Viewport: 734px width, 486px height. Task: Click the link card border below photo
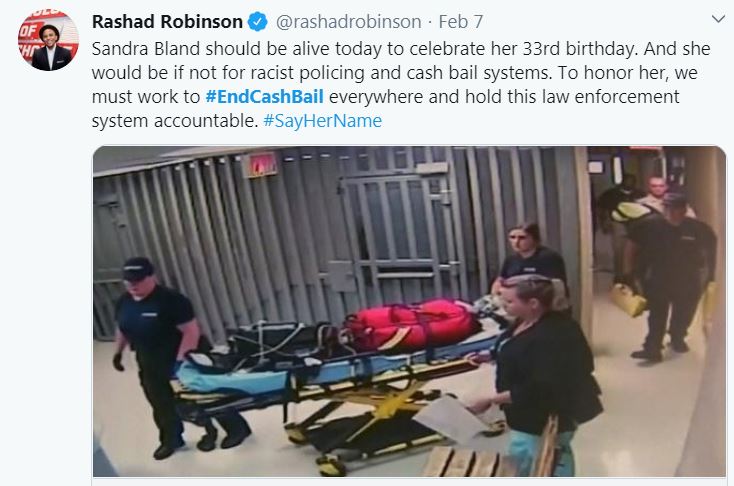[x=410, y=481]
